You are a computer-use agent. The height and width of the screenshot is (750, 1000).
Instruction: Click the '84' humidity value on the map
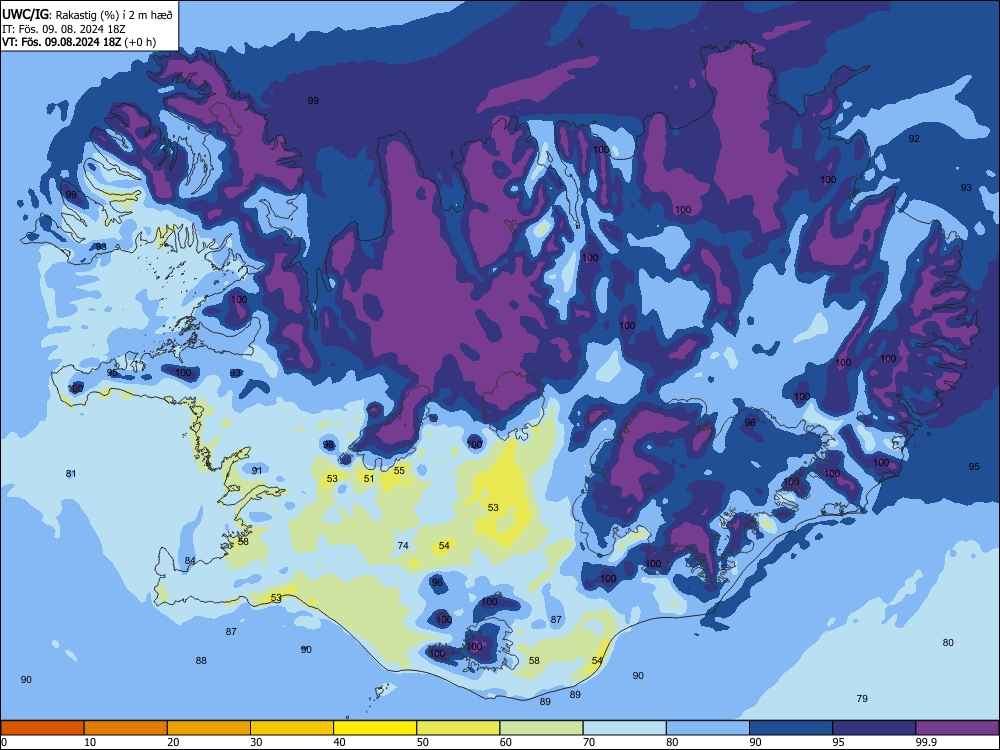click(190, 561)
